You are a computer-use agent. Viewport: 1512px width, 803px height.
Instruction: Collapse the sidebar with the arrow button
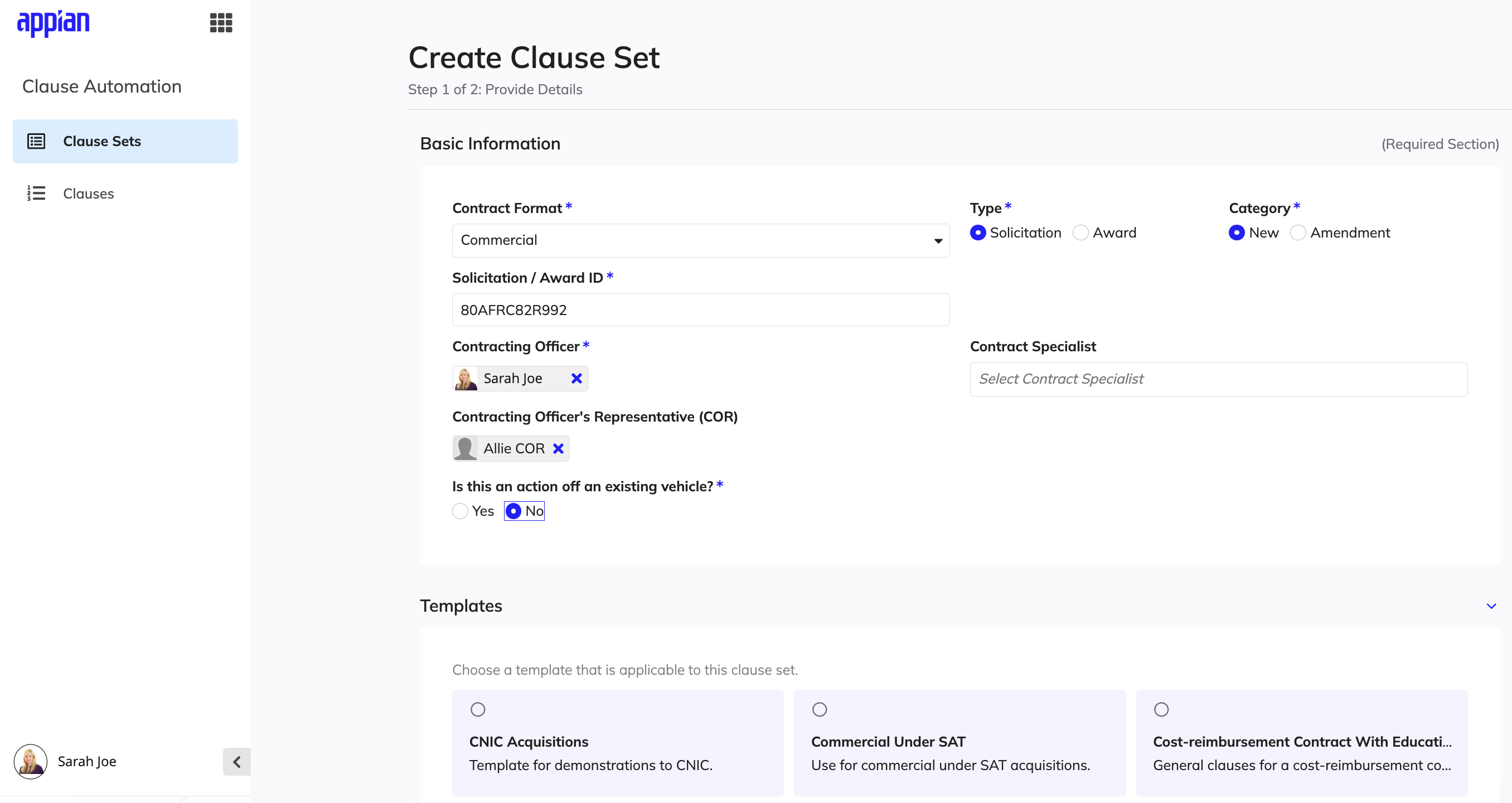(x=236, y=762)
